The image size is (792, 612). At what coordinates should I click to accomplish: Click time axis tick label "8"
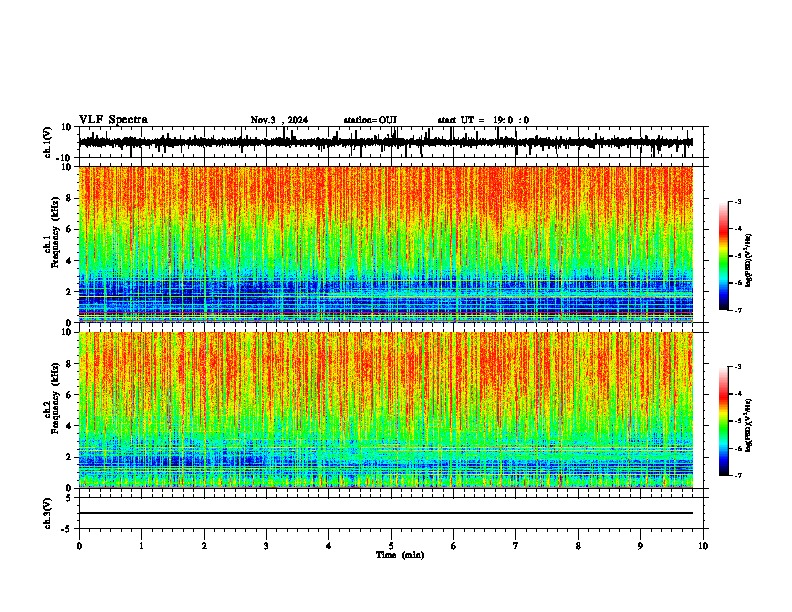(x=578, y=546)
